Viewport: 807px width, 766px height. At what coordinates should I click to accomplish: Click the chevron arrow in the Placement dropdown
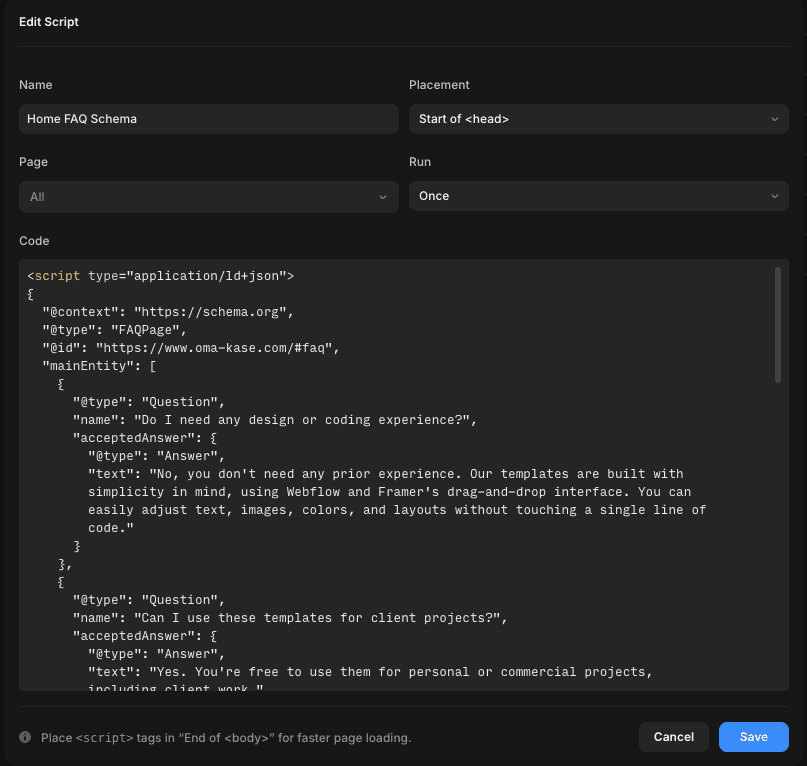coord(775,119)
